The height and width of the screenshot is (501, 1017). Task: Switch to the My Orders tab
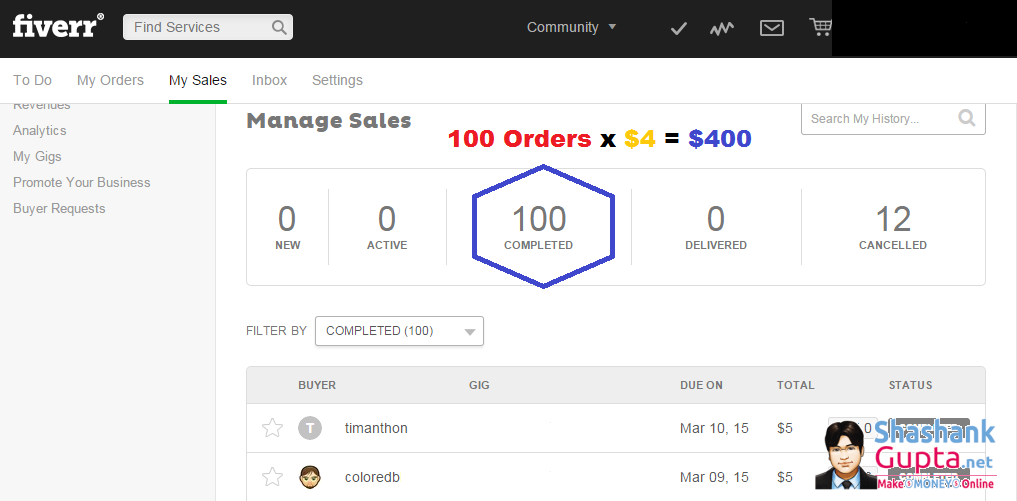pos(110,80)
